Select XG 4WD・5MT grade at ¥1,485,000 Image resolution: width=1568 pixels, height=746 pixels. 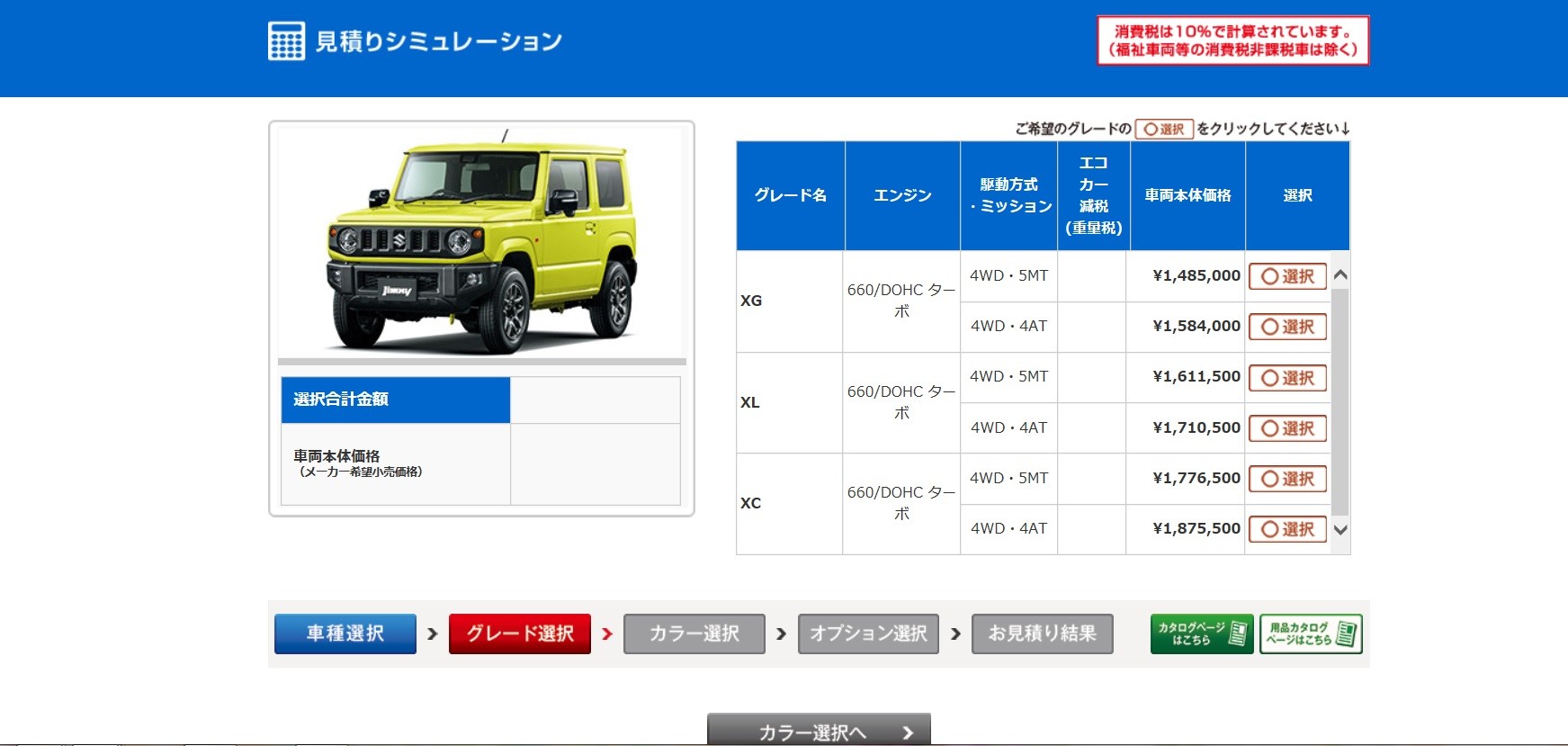point(1287,276)
